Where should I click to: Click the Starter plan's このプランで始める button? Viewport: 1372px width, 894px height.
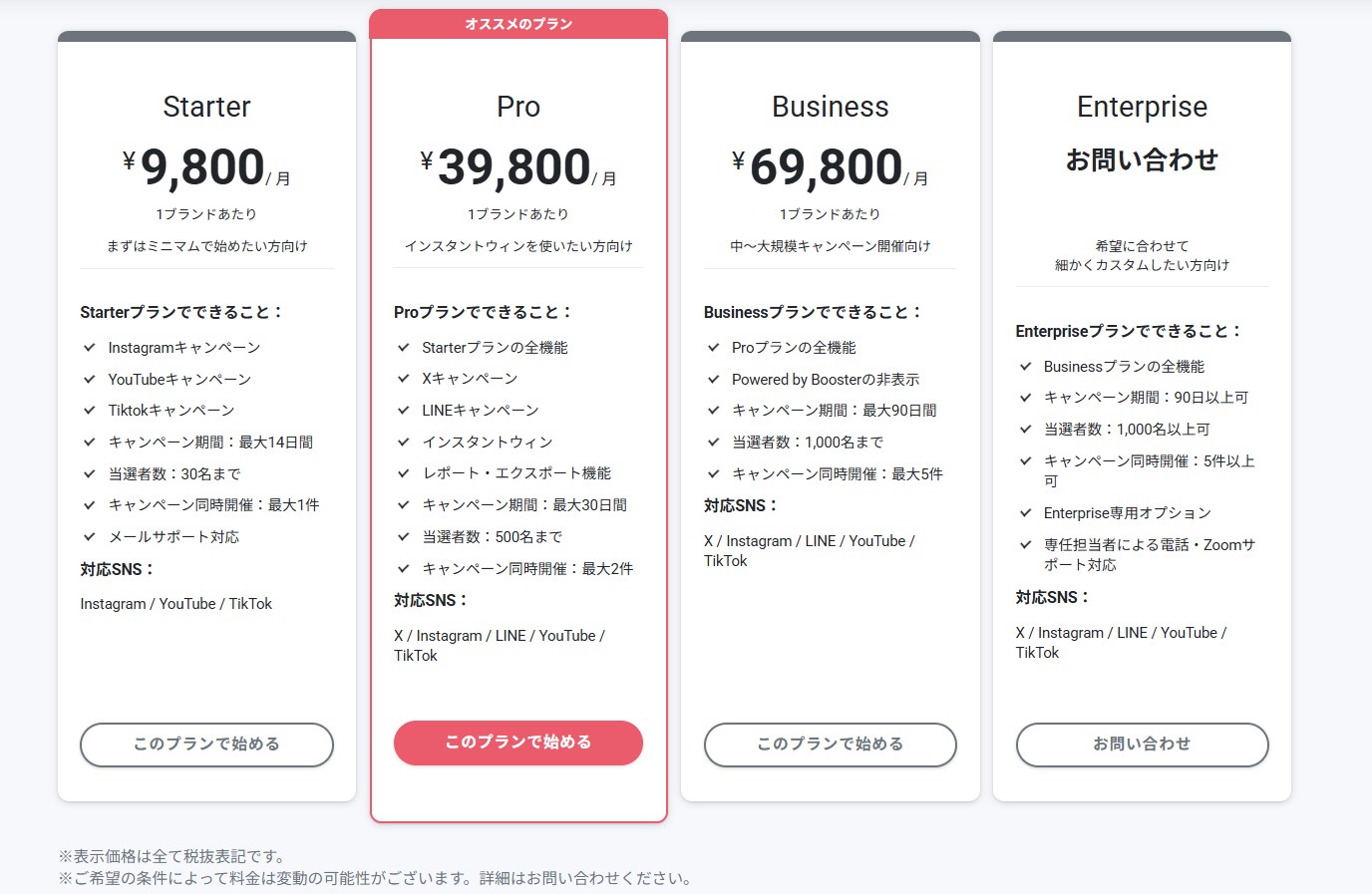(x=206, y=745)
